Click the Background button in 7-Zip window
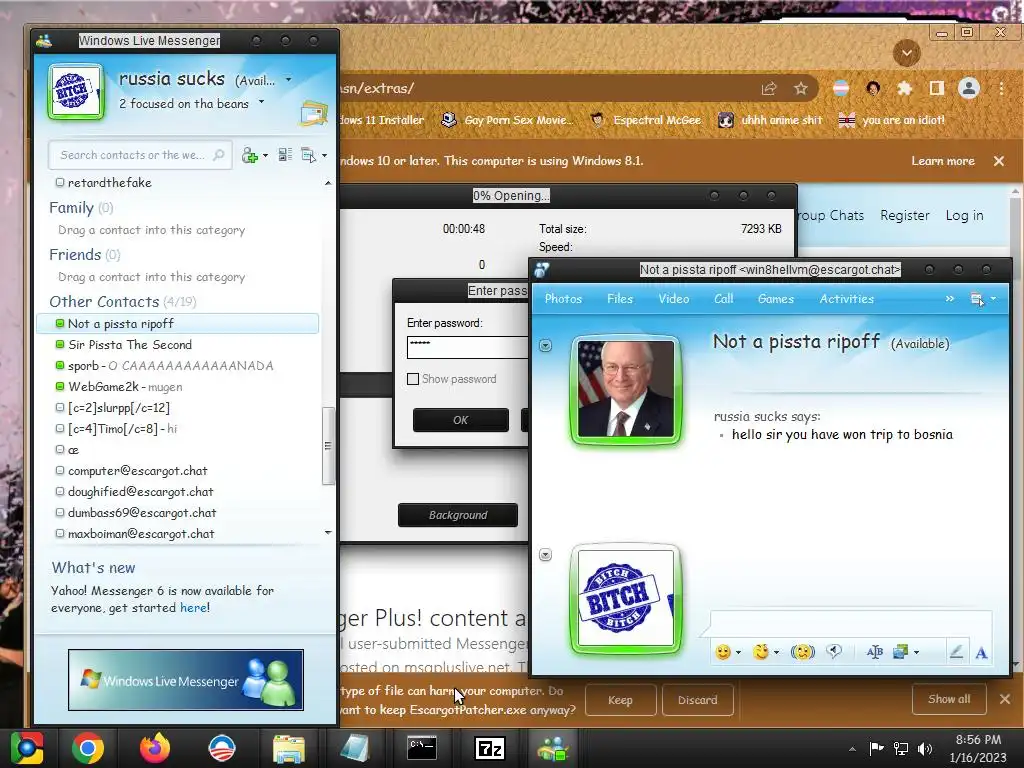The width and height of the screenshot is (1024, 768). pyautogui.click(x=458, y=515)
